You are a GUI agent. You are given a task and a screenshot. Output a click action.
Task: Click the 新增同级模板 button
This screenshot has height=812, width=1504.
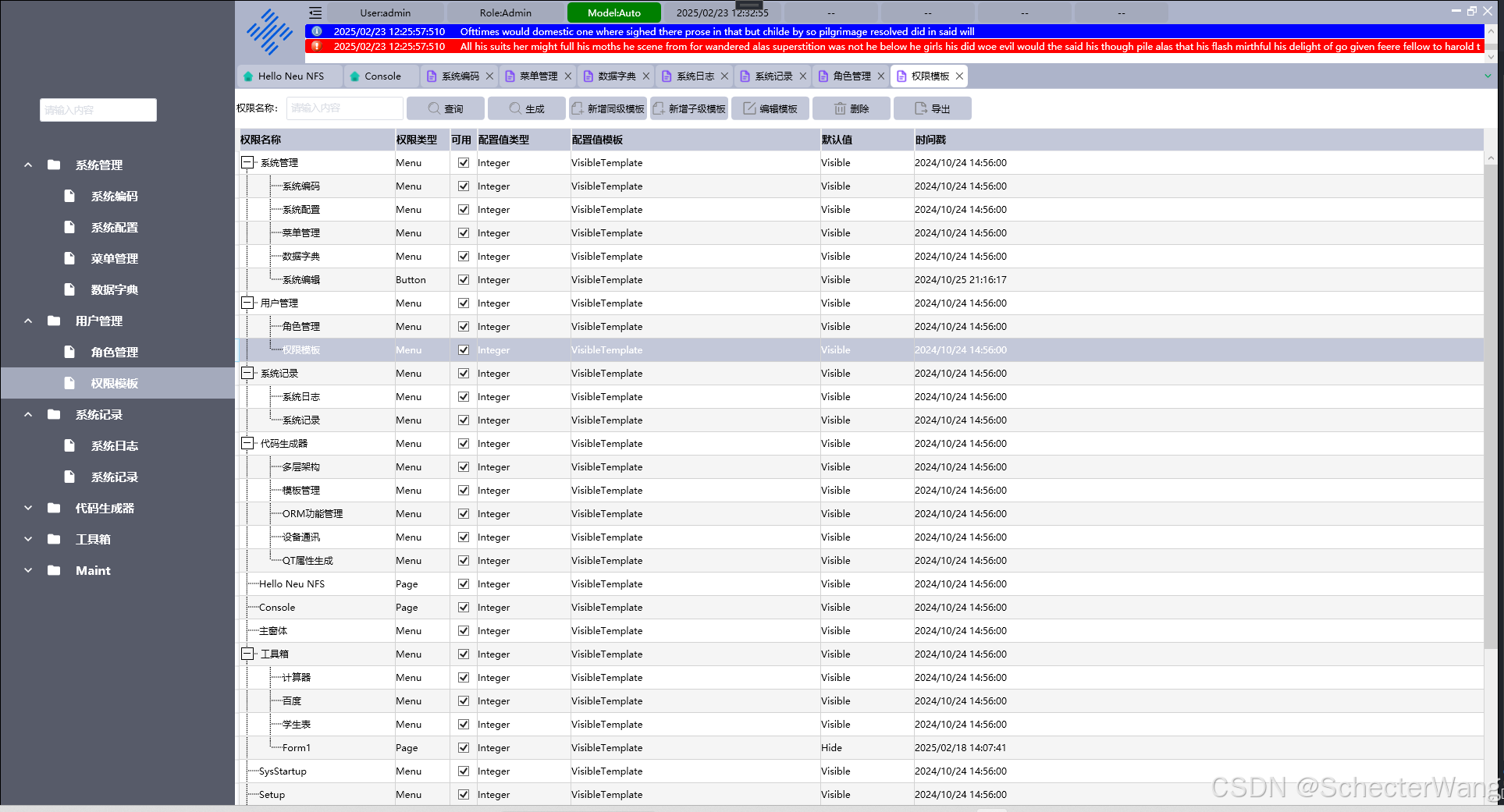click(606, 108)
